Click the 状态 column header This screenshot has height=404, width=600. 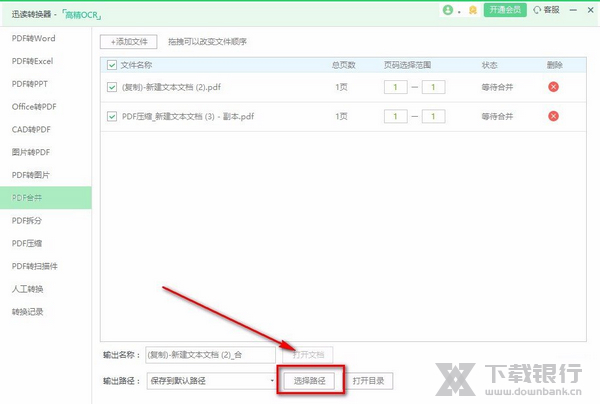pyautogui.click(x=489, y=65)
